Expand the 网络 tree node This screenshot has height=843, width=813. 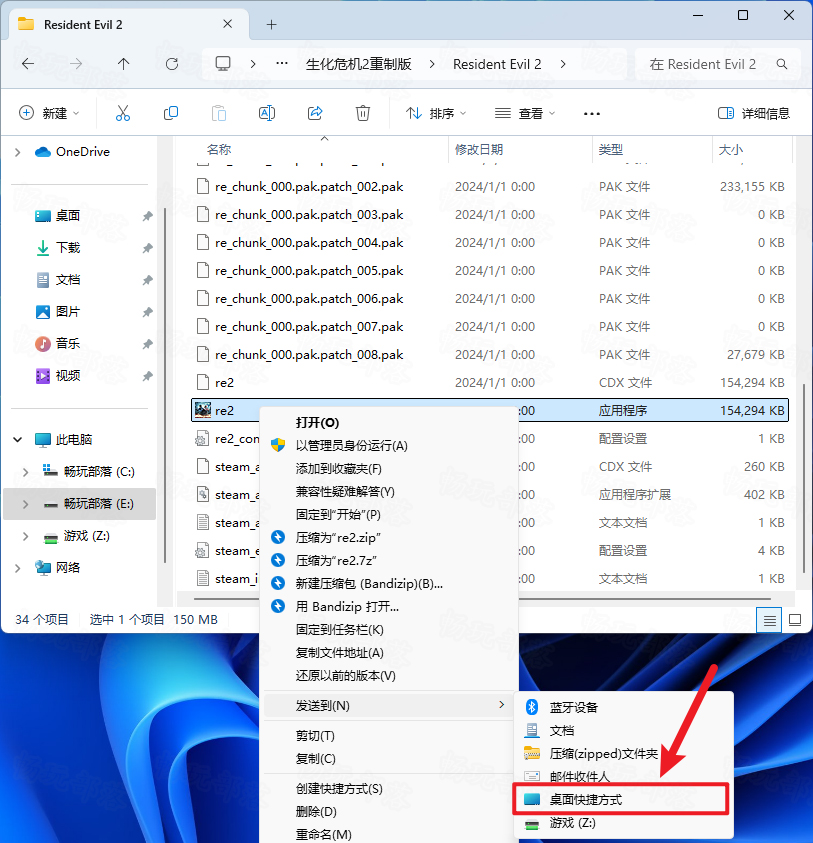tap(17, 568)
